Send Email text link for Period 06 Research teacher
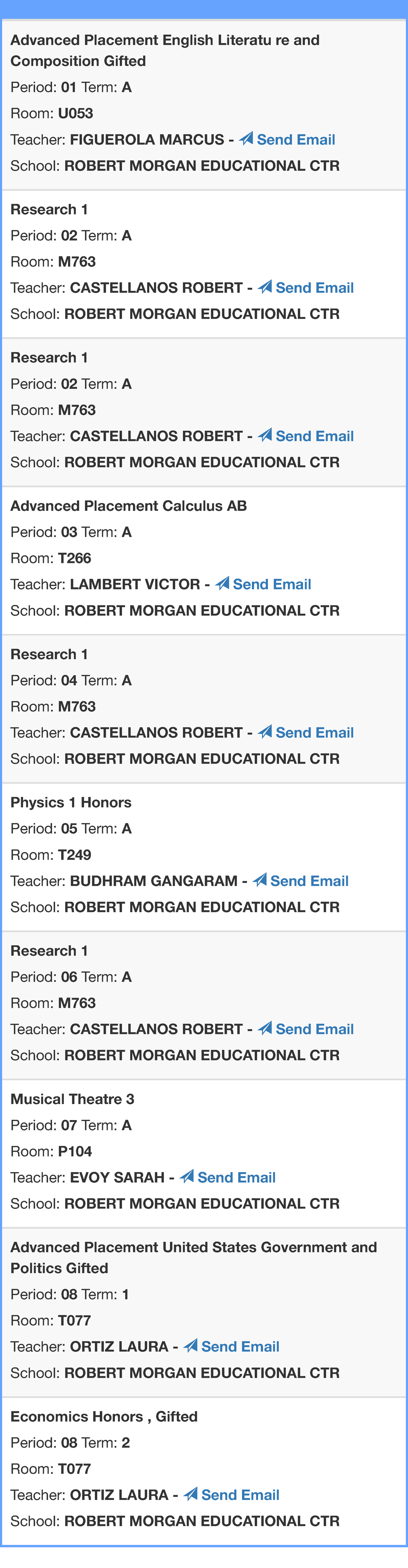408x1568 pixels. coord(314,1029)
